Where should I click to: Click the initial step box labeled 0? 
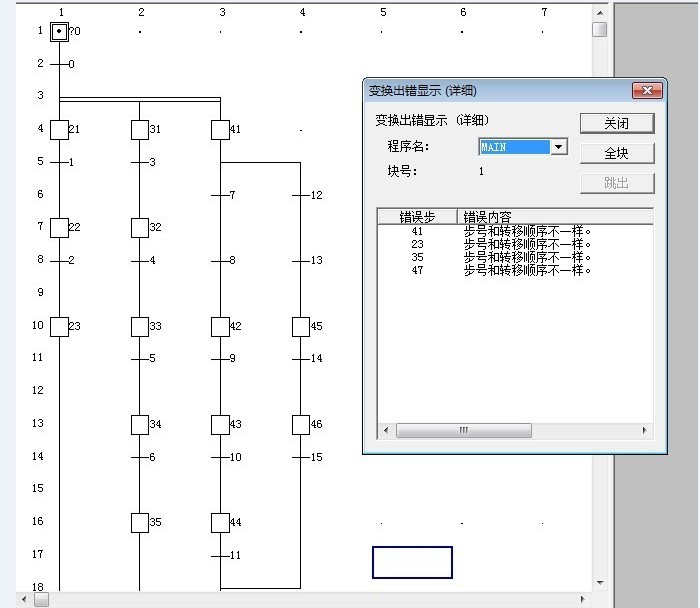[60, 31]
